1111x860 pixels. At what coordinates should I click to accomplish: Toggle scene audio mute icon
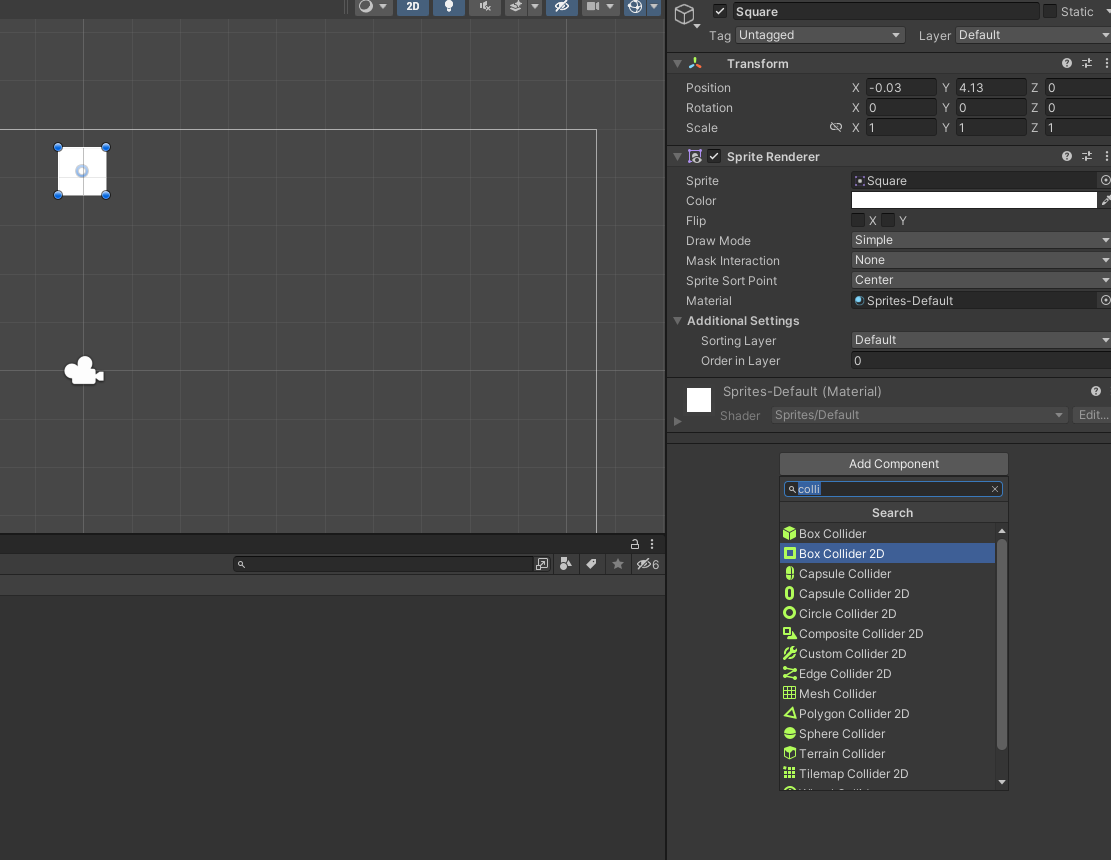485,6
